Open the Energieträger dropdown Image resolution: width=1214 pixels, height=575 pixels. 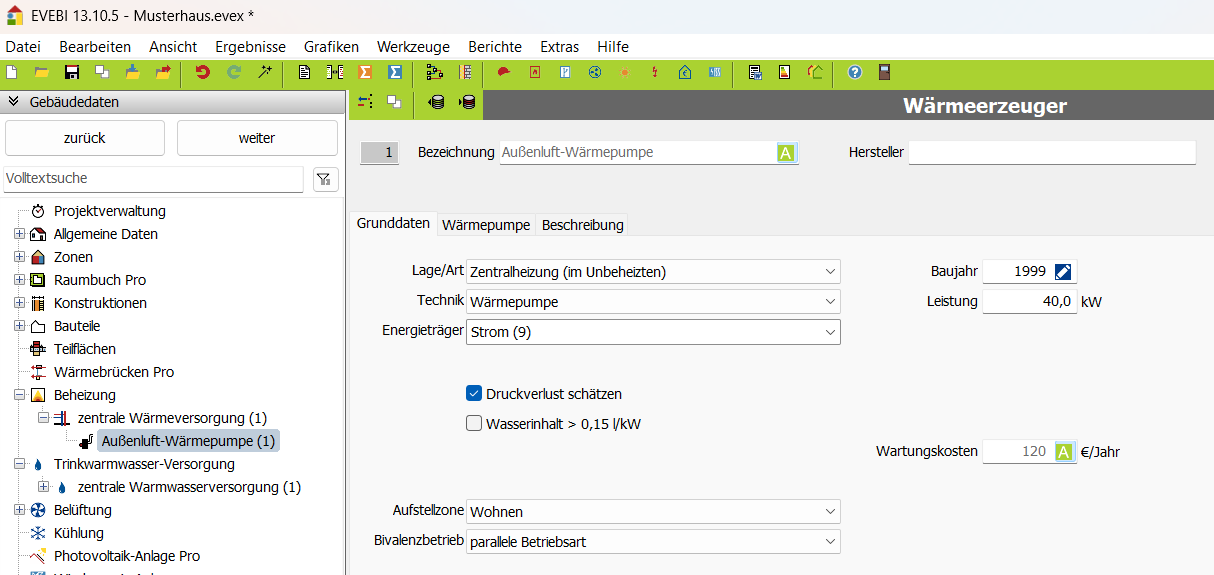(x=653, y=332)
